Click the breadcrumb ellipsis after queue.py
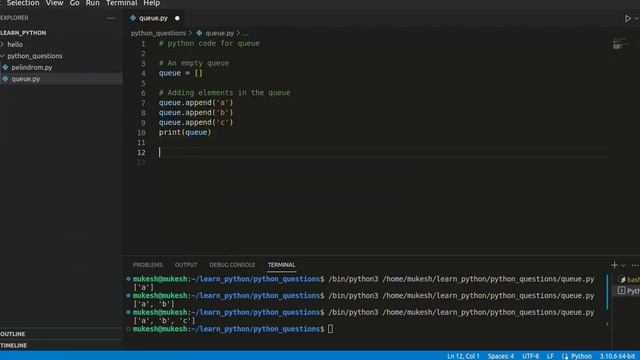Viewport: 640px width, 360px height. (x=245, y=33)
